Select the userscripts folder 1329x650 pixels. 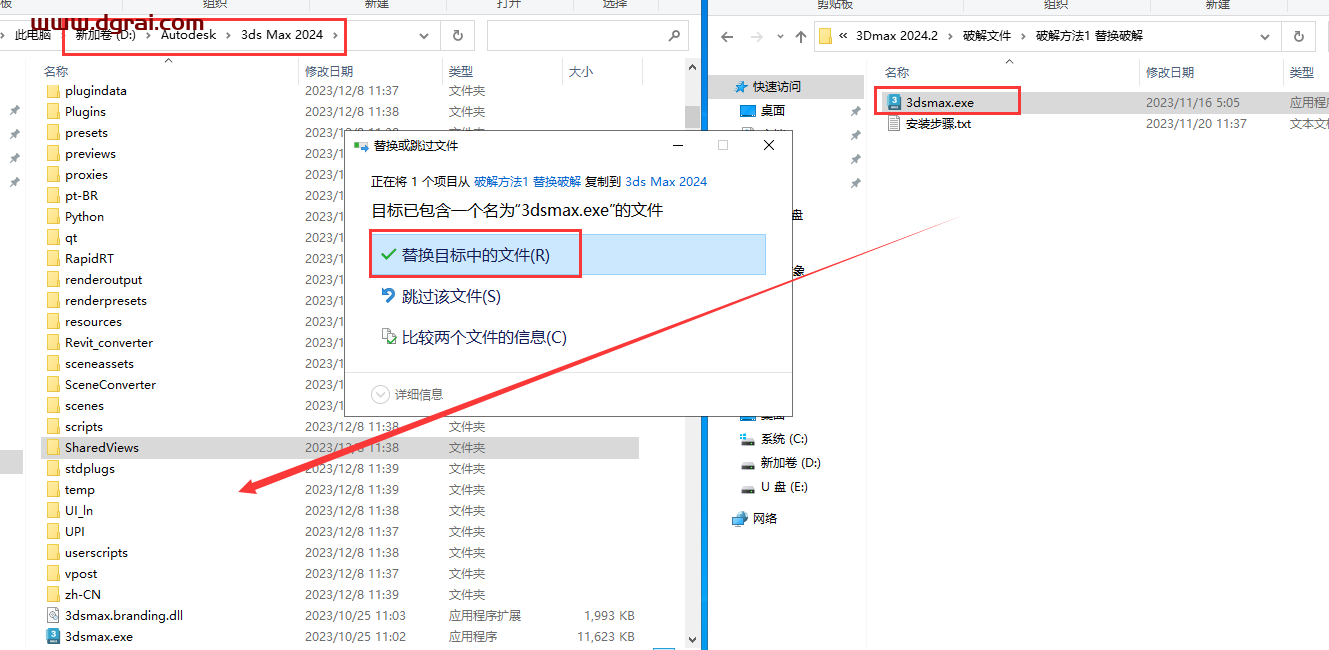[96, 552]
